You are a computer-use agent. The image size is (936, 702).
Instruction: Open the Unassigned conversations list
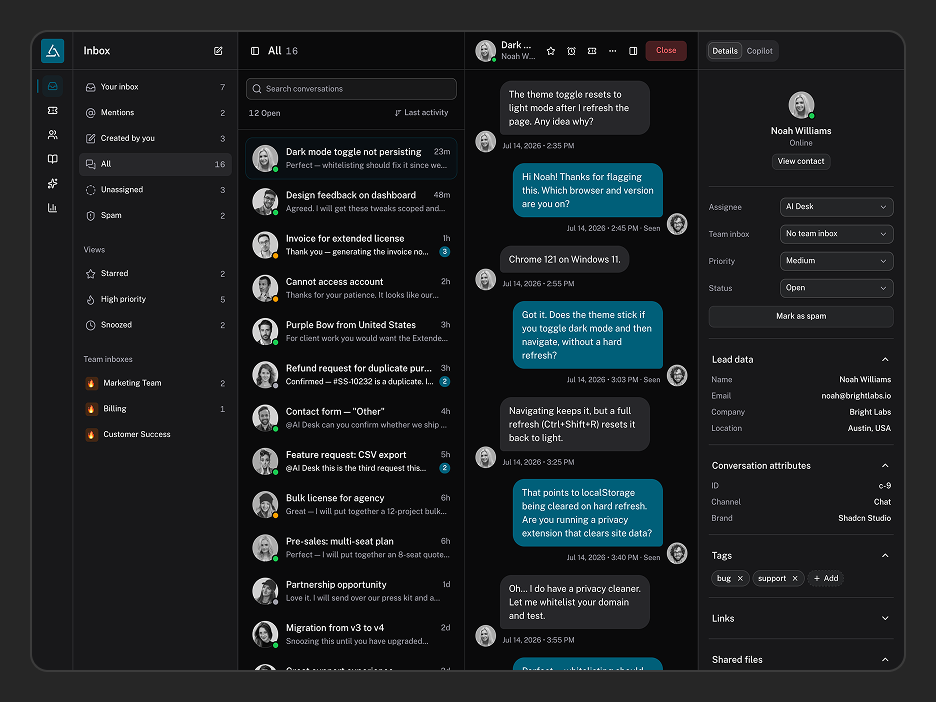155,190
